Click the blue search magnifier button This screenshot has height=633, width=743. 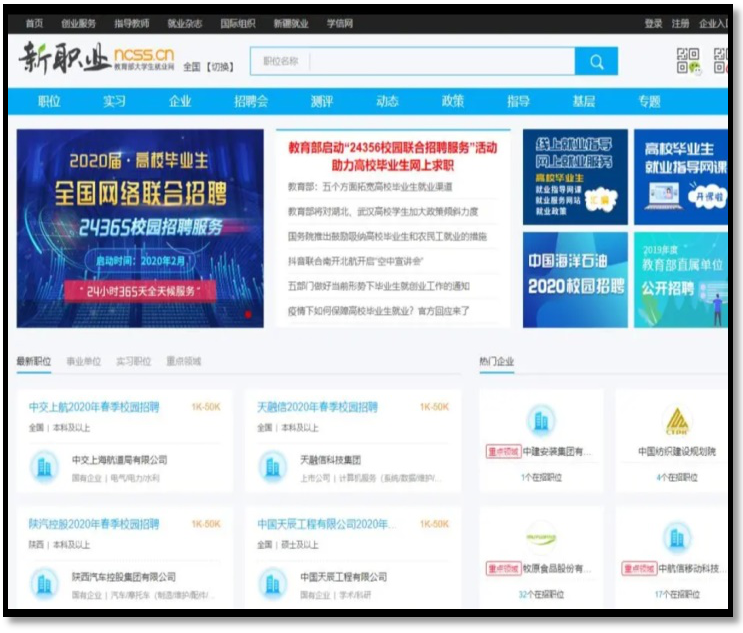pos(596,62)
